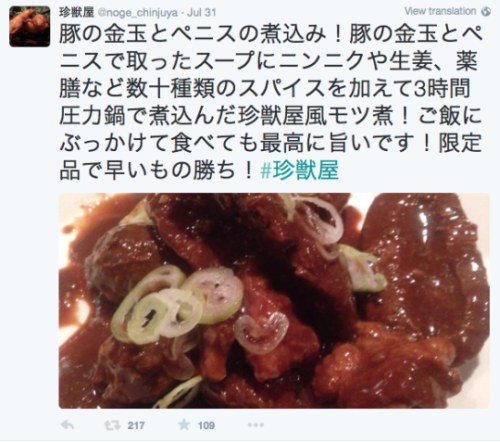Click the globe icon beside View translation

[x=486, y=12]
